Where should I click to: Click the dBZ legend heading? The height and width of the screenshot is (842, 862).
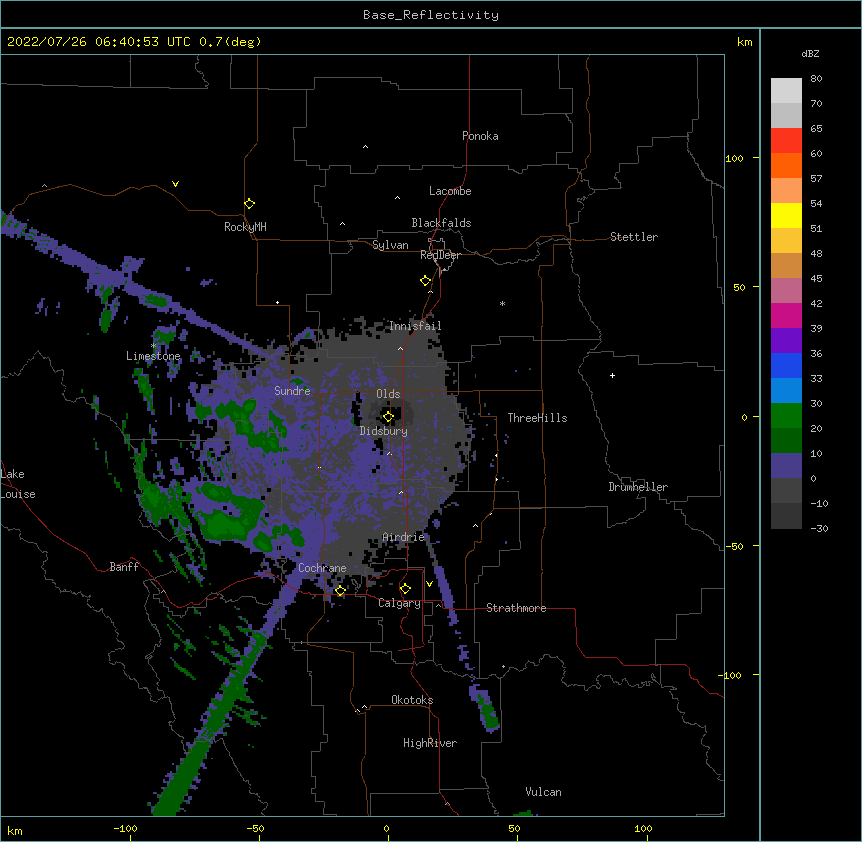click(x=810, y=53)
